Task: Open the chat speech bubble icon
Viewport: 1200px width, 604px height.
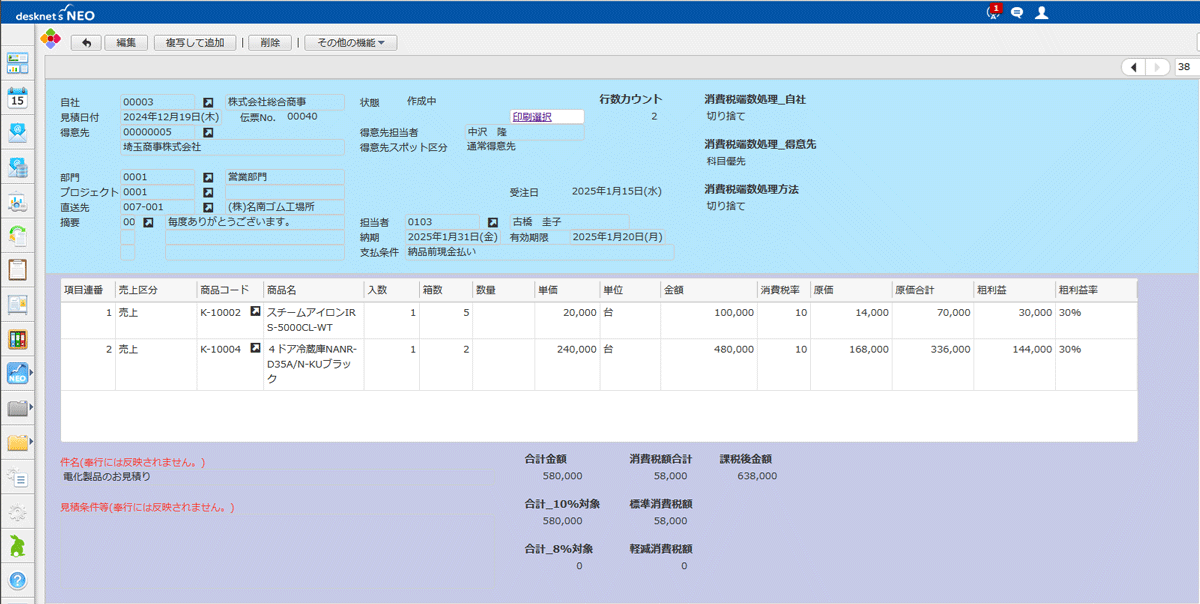Action: click(x=1017, y=13)
